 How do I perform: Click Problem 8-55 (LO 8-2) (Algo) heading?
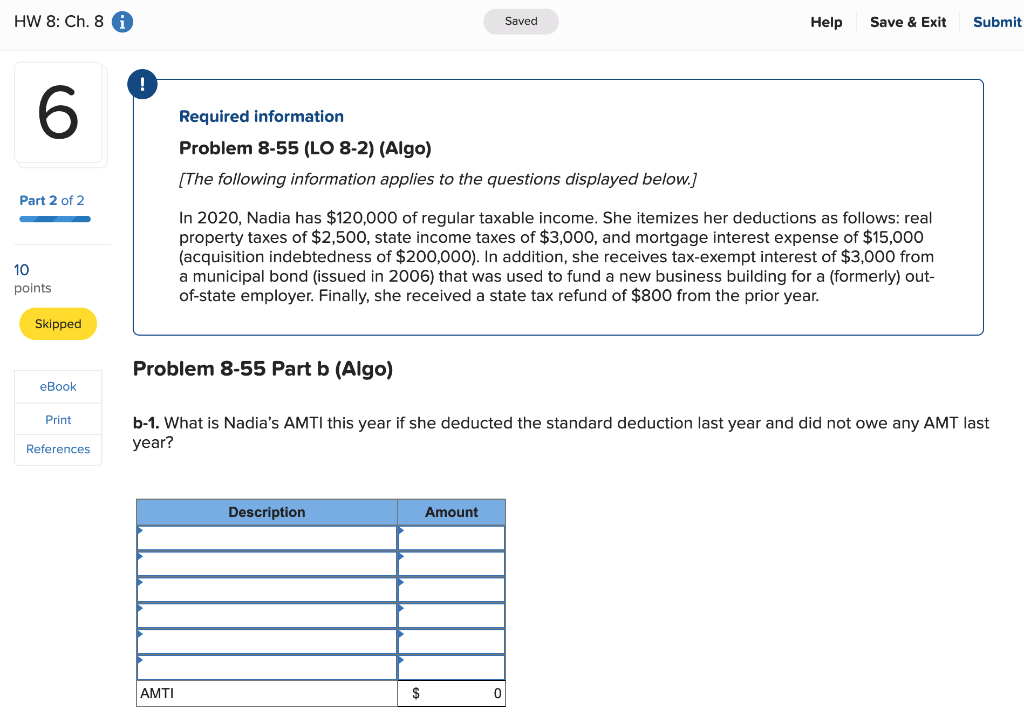[x=305, y=148]
